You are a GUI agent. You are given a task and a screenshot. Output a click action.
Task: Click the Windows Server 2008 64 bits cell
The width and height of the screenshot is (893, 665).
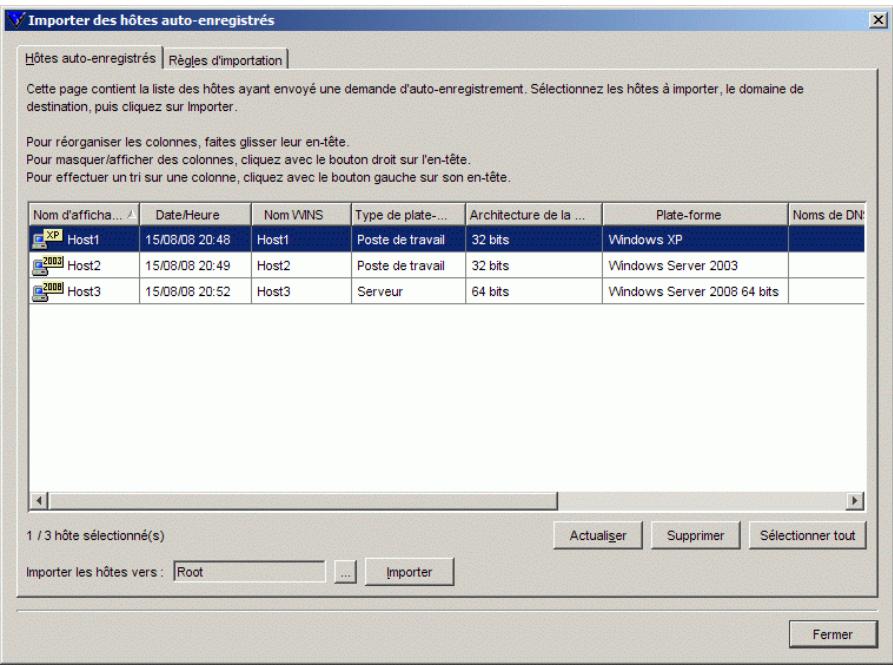pos(695,291)
